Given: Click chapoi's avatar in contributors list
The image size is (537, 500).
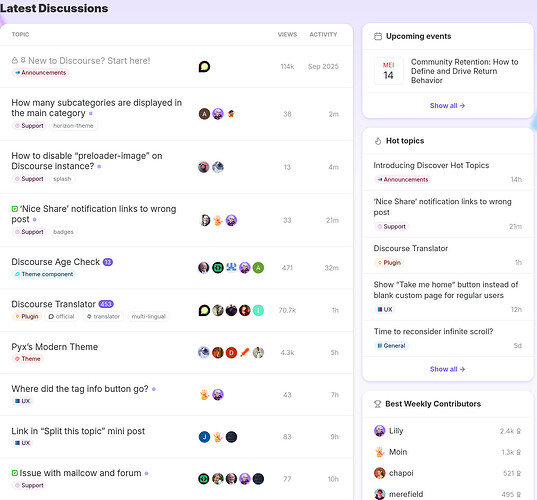Looking at the screenshot, I should point(379,473).
